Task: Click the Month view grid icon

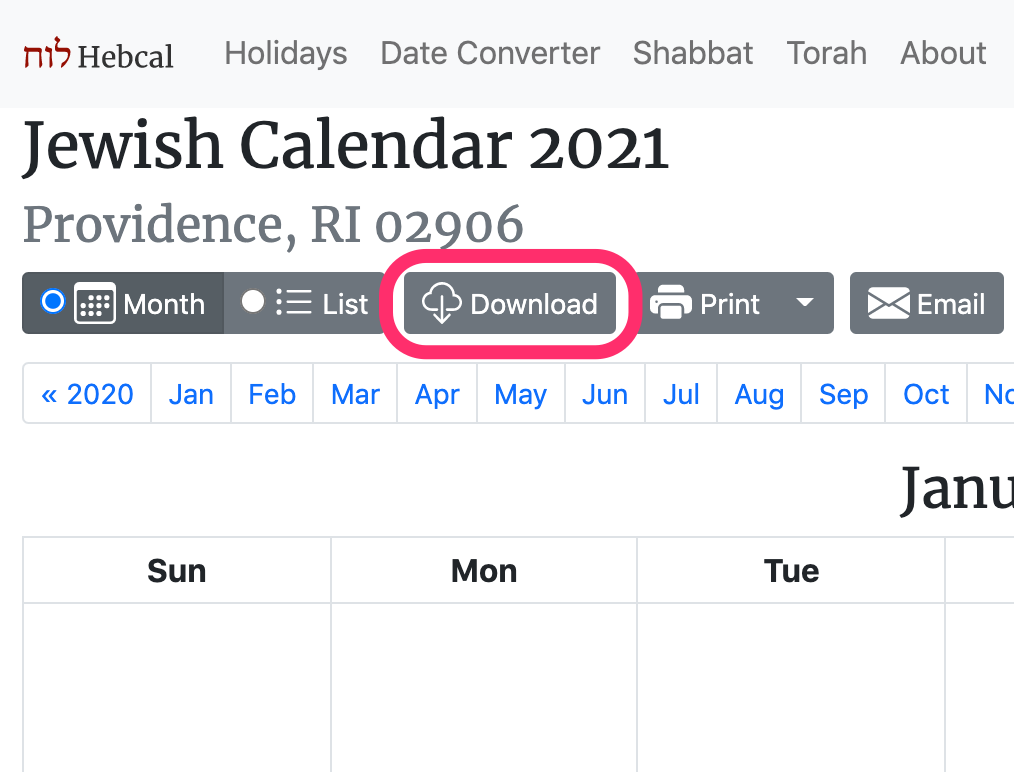Action: click(x=95, y=303)
